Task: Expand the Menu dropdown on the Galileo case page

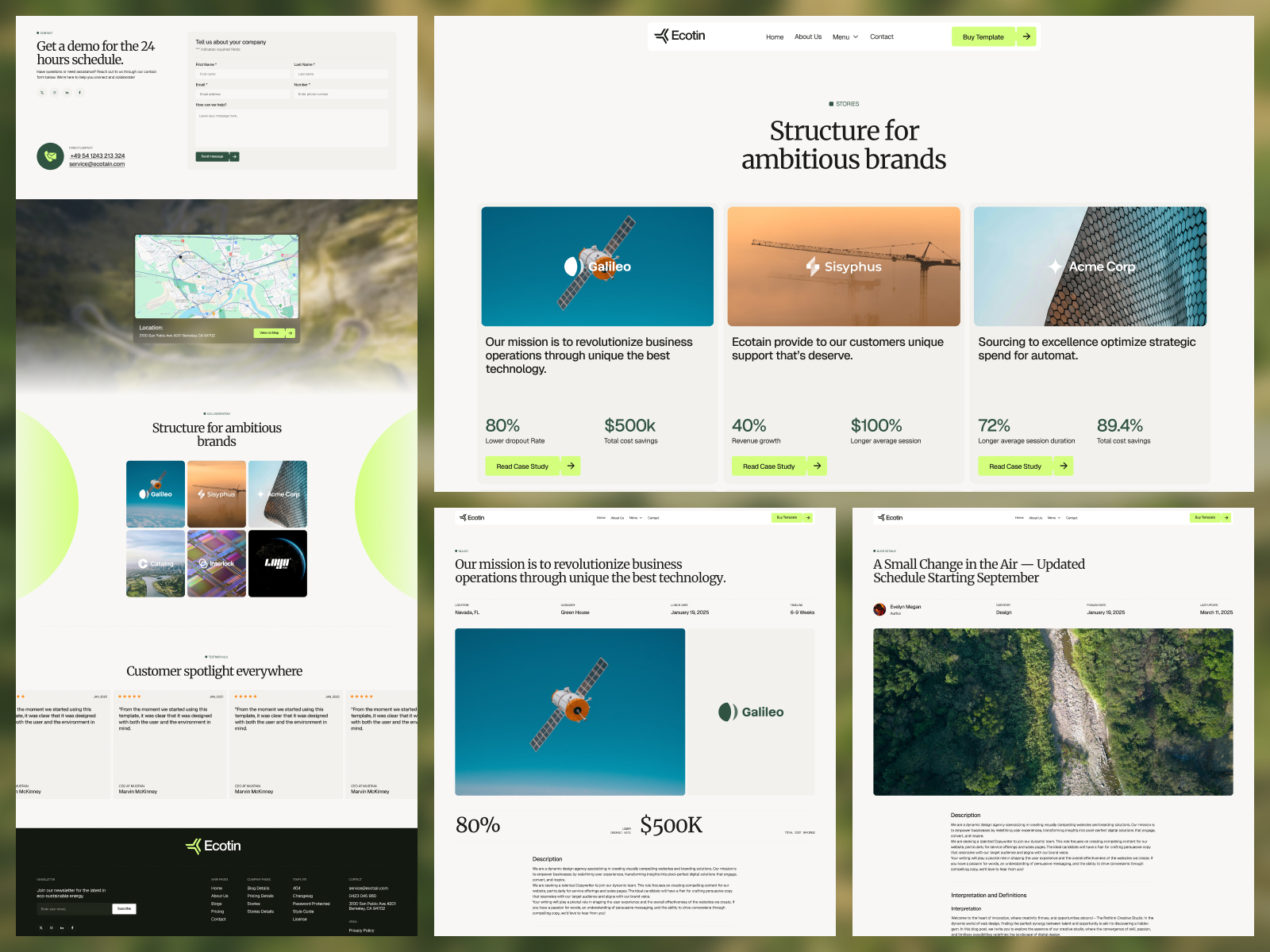Action: (636, 517)
